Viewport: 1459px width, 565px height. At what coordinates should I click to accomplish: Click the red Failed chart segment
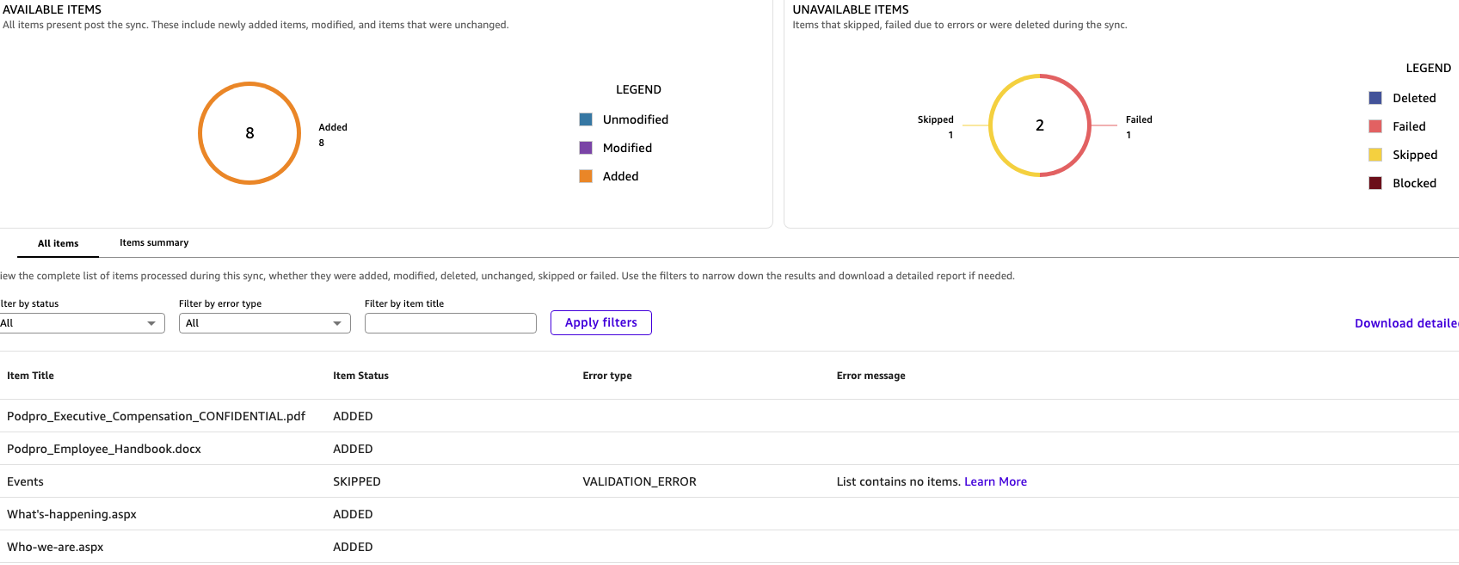1087,126
